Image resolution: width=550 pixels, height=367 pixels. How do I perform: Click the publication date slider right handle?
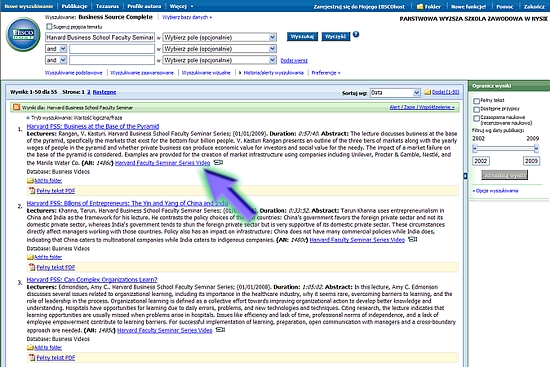click(x=536, y=149)
